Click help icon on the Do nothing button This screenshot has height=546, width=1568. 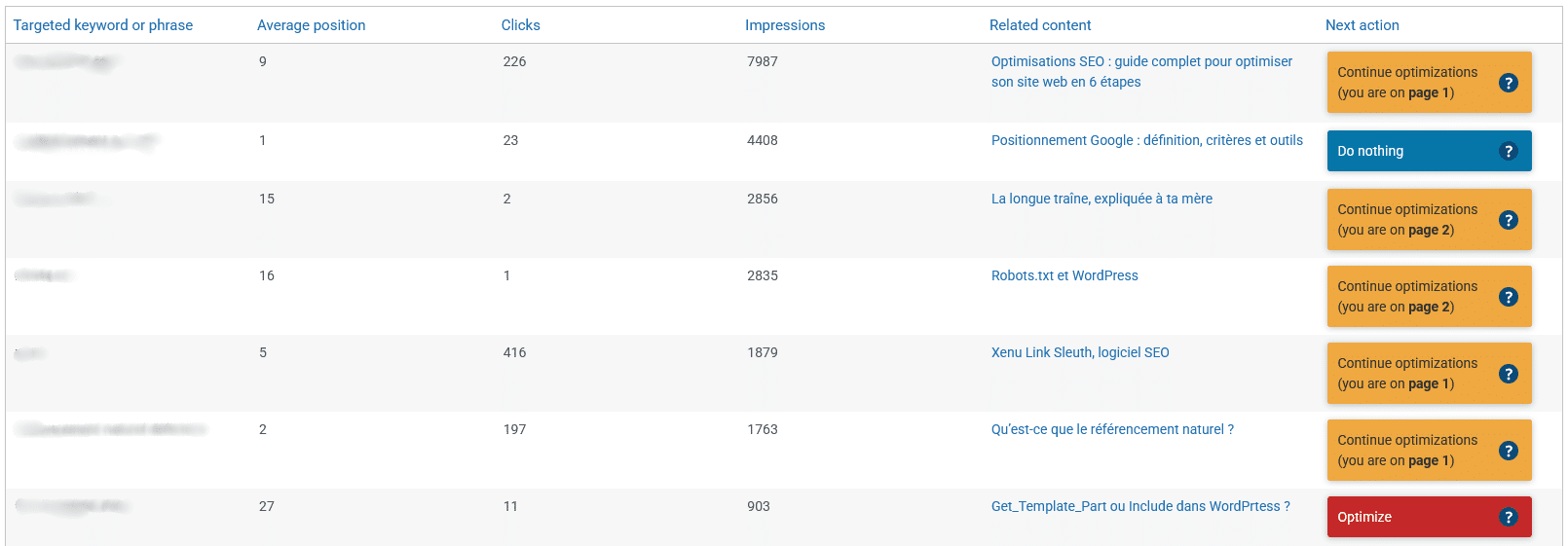pyautogui.click(x=1508, y=151)
